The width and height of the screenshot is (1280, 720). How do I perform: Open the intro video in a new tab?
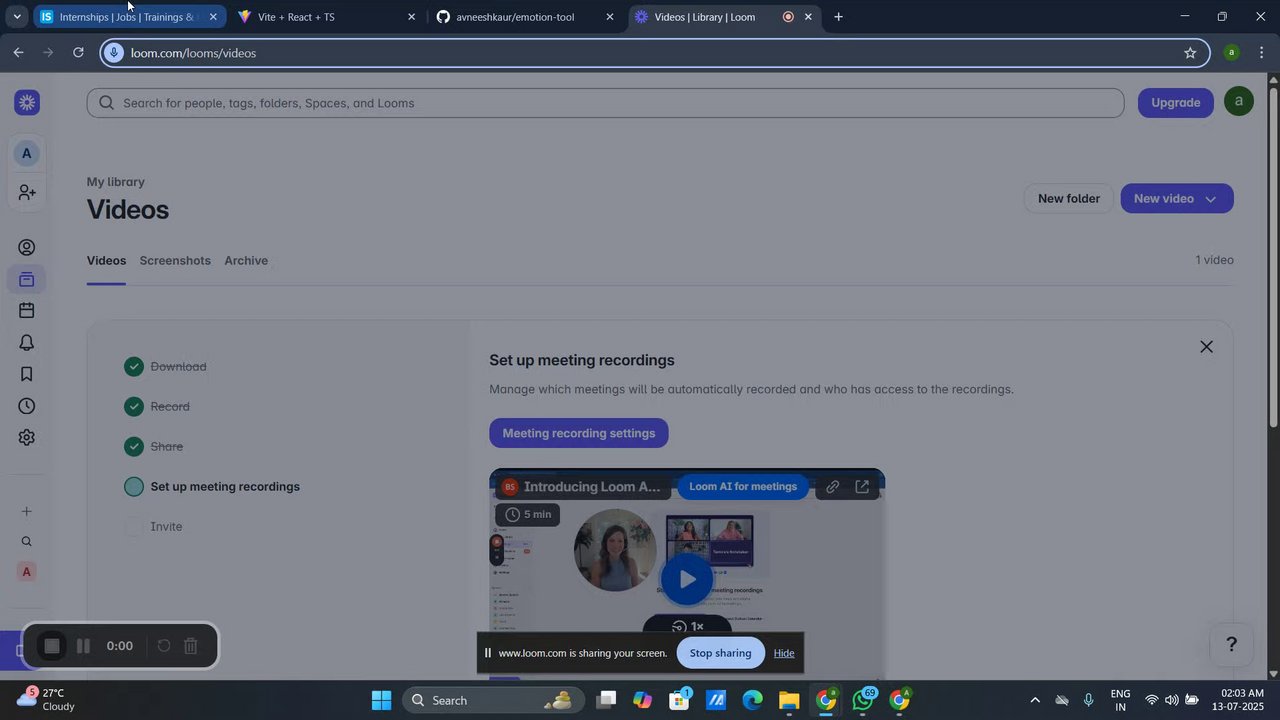tap(862, 487)
